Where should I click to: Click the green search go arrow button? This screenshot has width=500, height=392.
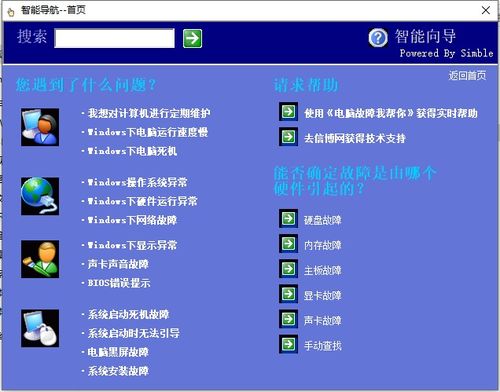tap(192, 38)
